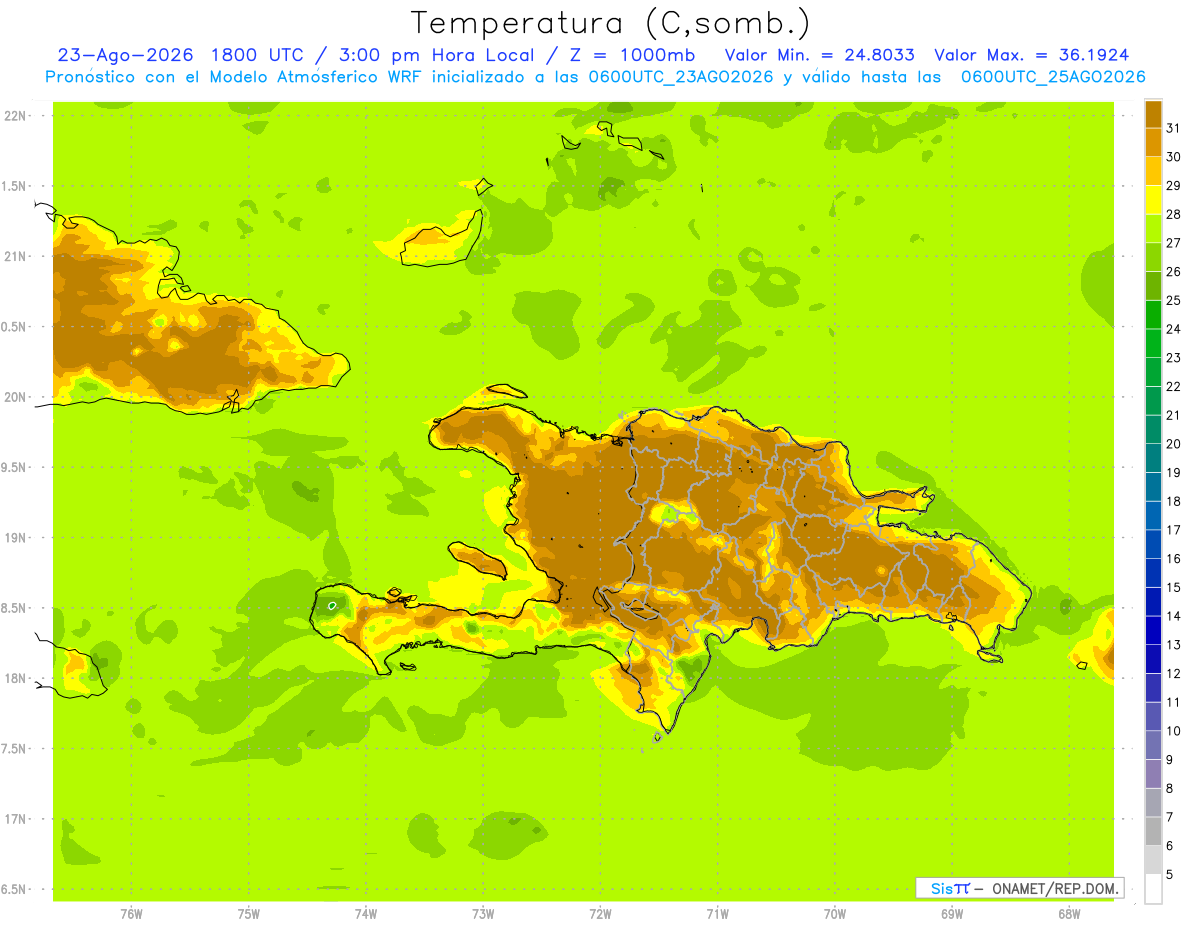Click the colorbar label "31"
This screenshot has height=927, width=1200.
1174,128
